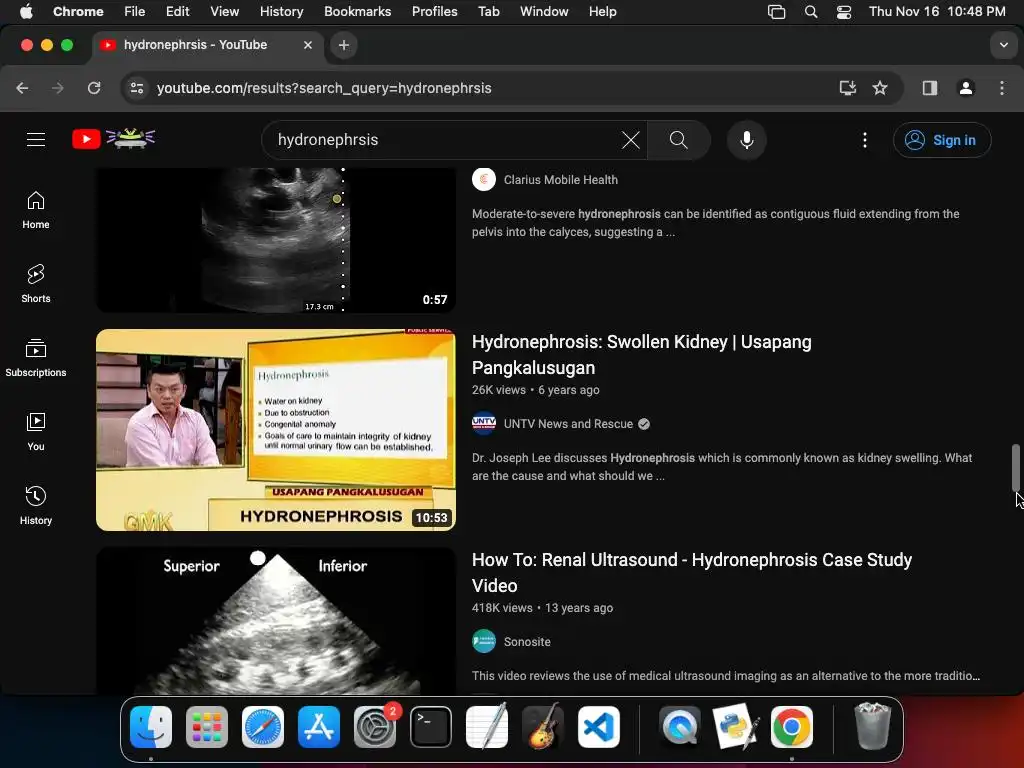Open the Sonosite channel avatar
This screenshot has width=1024, height=768.
point(484,641)
